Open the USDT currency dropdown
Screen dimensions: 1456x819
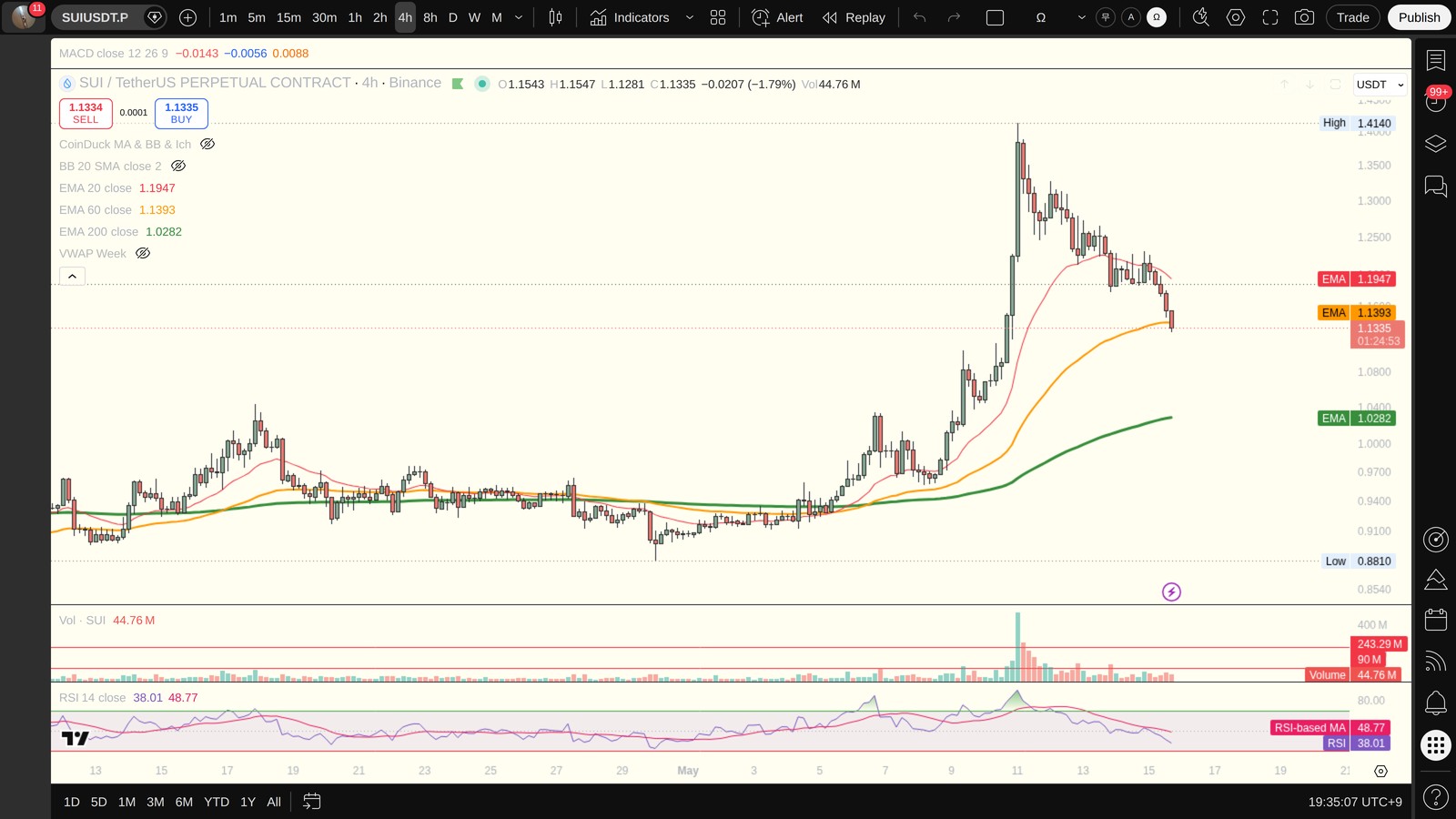pos(1380,84)
